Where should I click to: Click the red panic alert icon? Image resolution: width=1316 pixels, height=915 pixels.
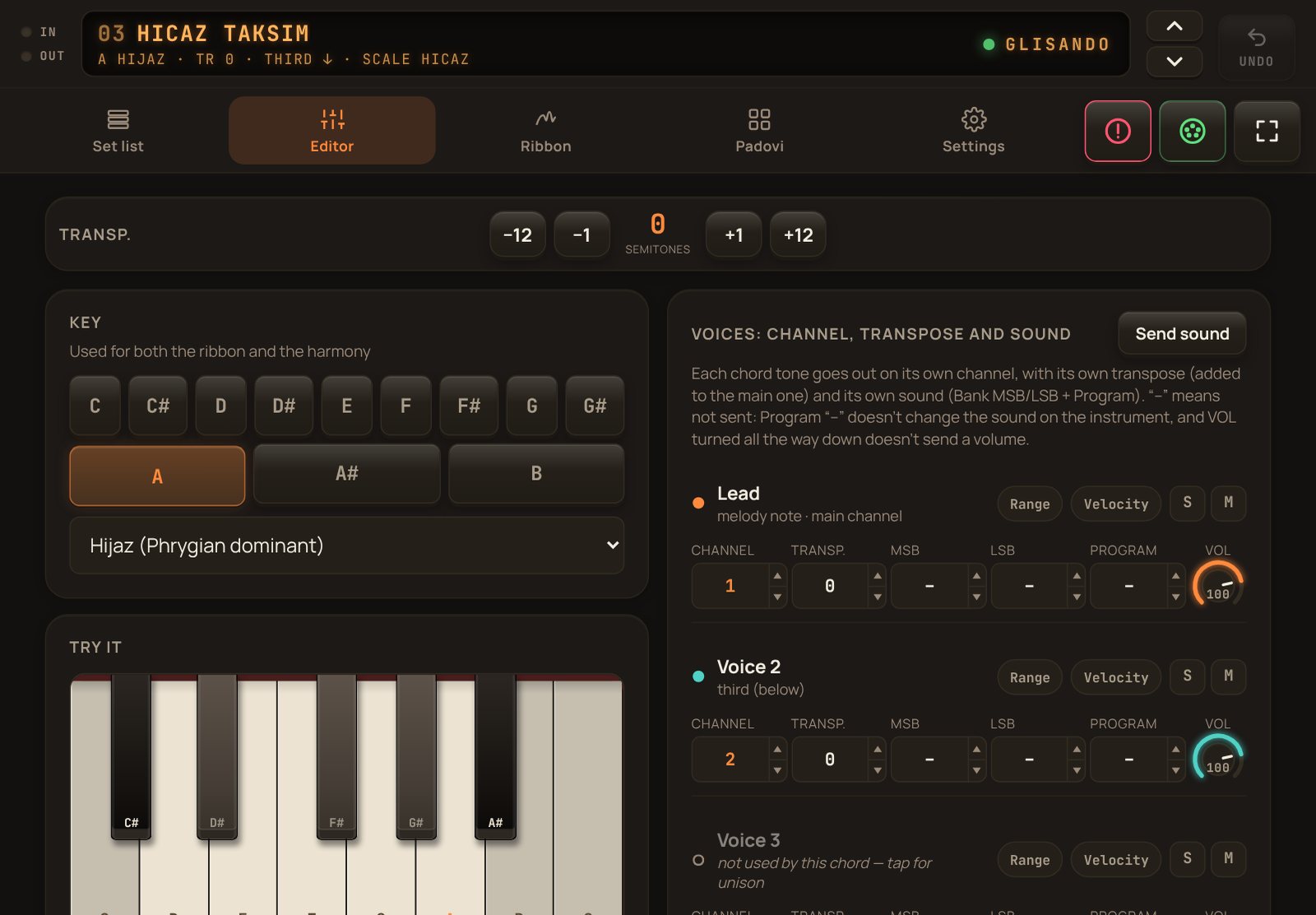1118,131
